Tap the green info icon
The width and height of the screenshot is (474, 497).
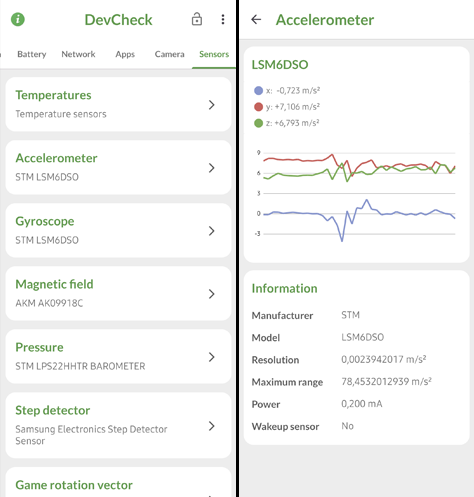tap(18, 19)
